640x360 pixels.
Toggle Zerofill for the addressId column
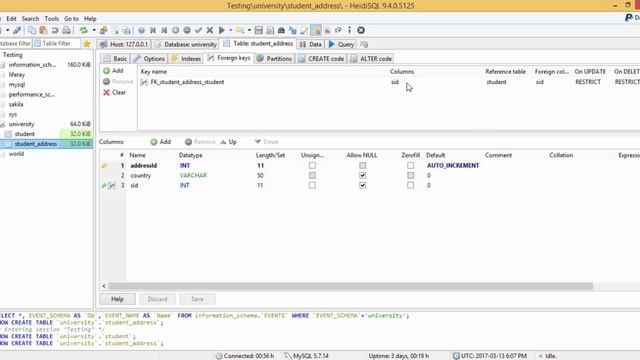pyautogui.click(x=411, y=165)
